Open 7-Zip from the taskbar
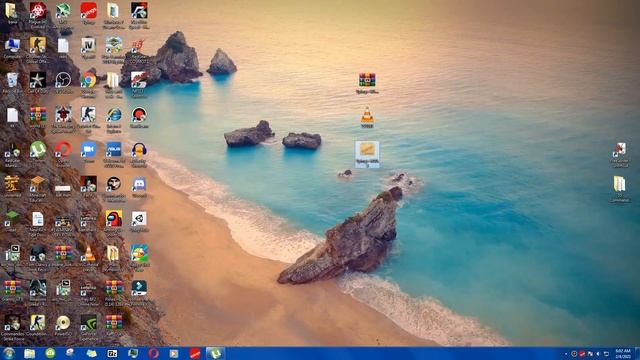Viewport: 640px width, 360px height. pyautogui.click(x=112, y=353)
